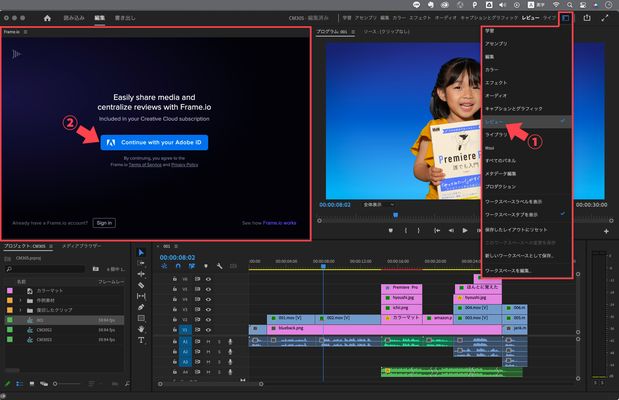This screenshot has width=619, height=400.
Task: Choose プロダクション in workspace dropdown
Action: 527,186
